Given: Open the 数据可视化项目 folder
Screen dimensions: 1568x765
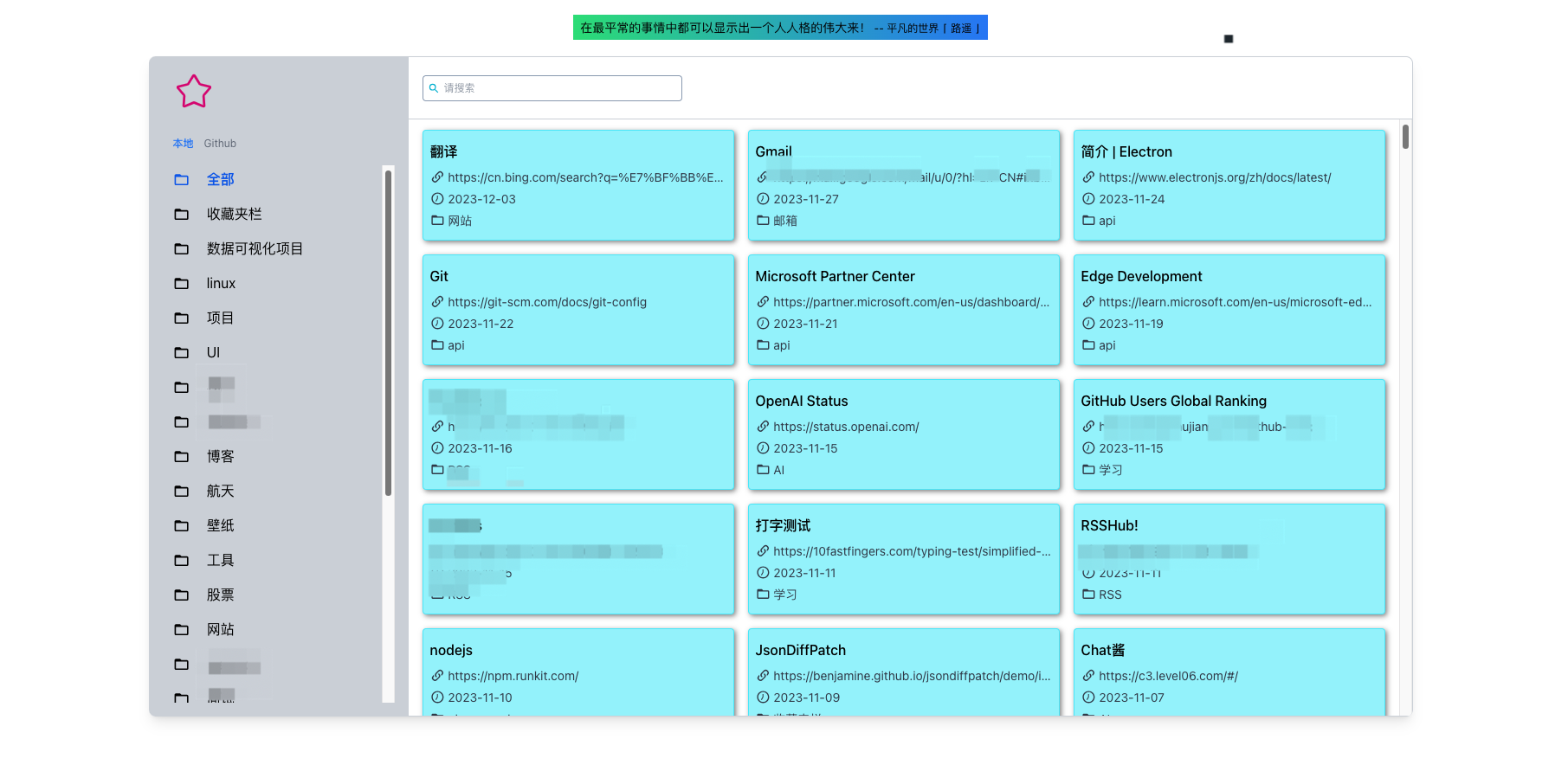Looking at the screenshot, I should pyautogui.click(x=255, y=248).
